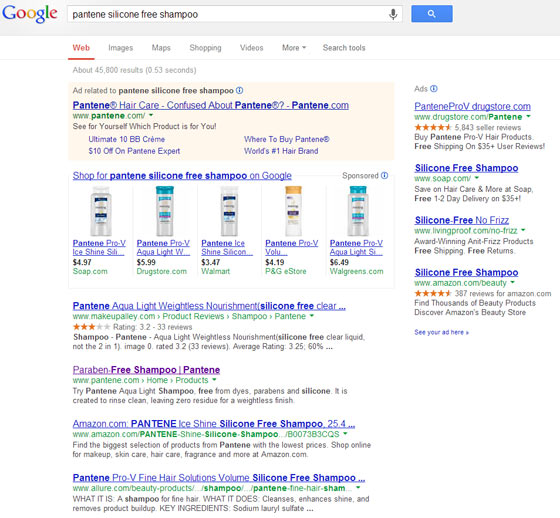
Task: Switch to the Maps tab
Action: point(161,48)
